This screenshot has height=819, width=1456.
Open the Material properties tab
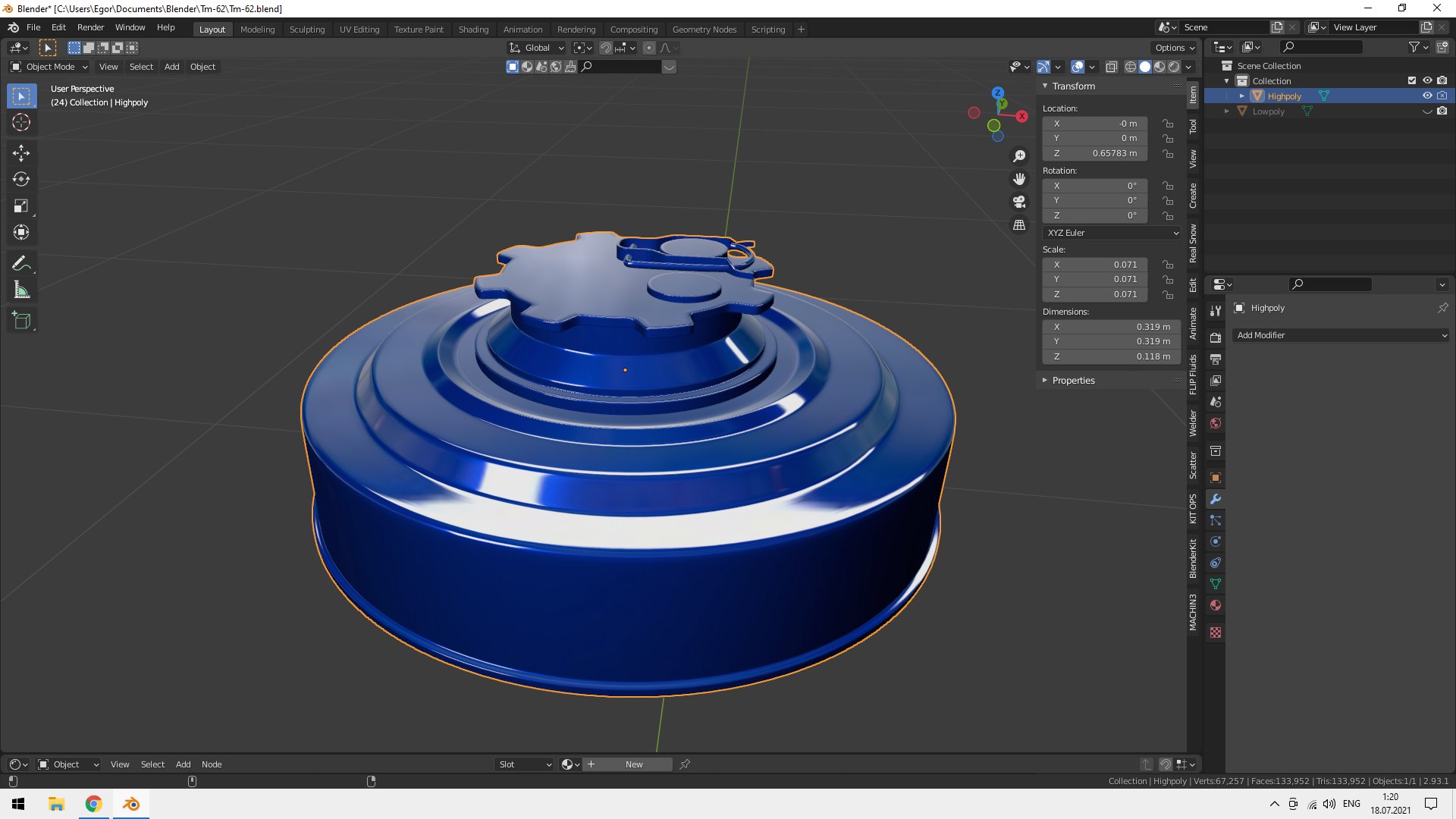click(1216, 605)
